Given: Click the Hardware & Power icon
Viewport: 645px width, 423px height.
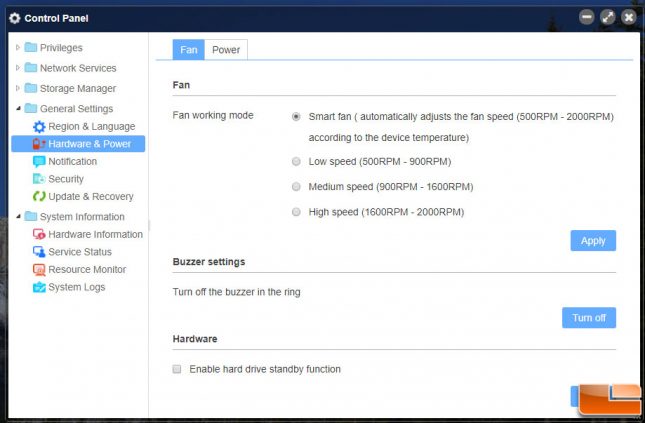Looking at the screenshot, I should click(x=39, y=144).
